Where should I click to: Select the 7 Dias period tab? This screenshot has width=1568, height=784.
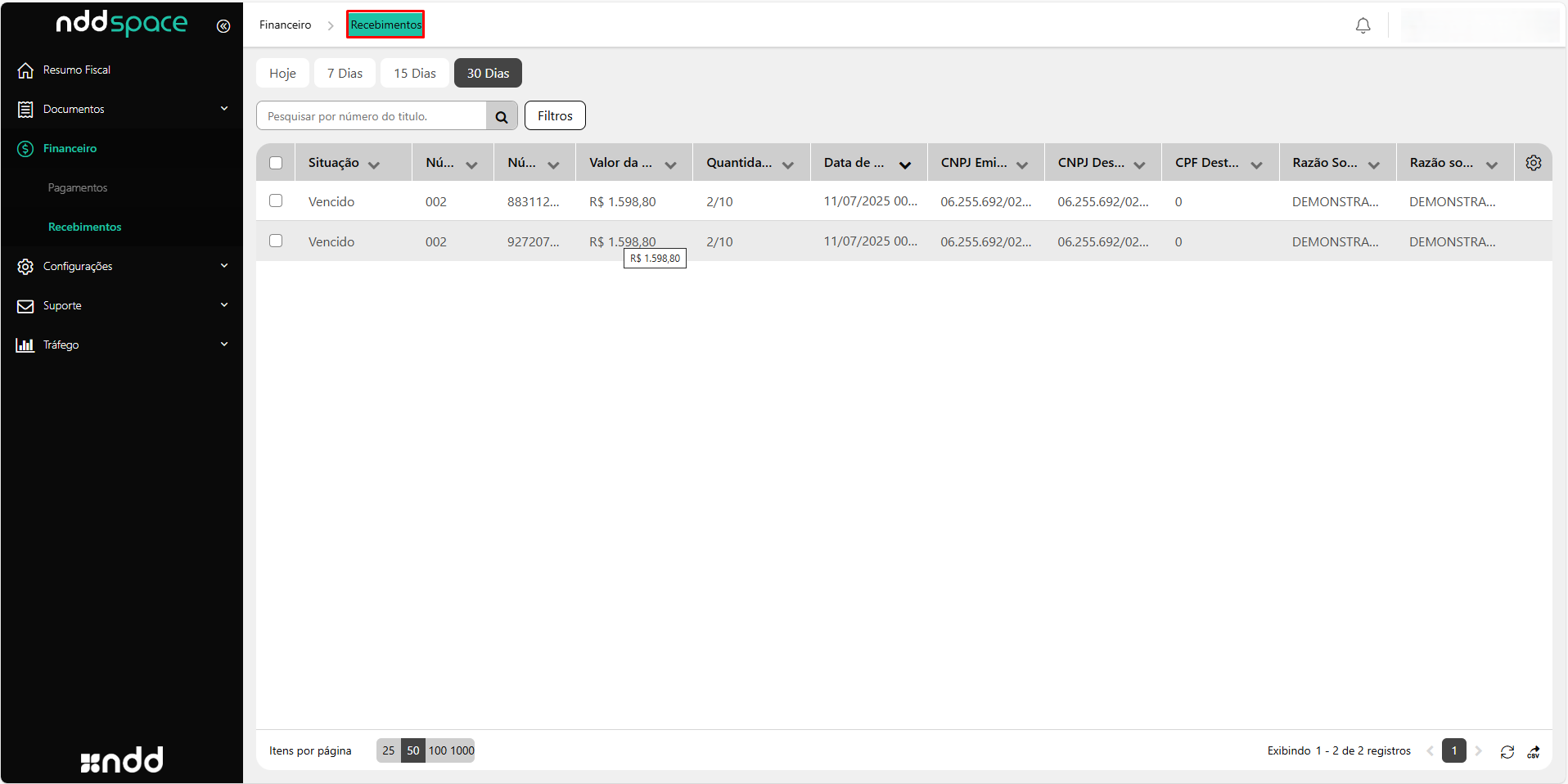click(345, 74)
